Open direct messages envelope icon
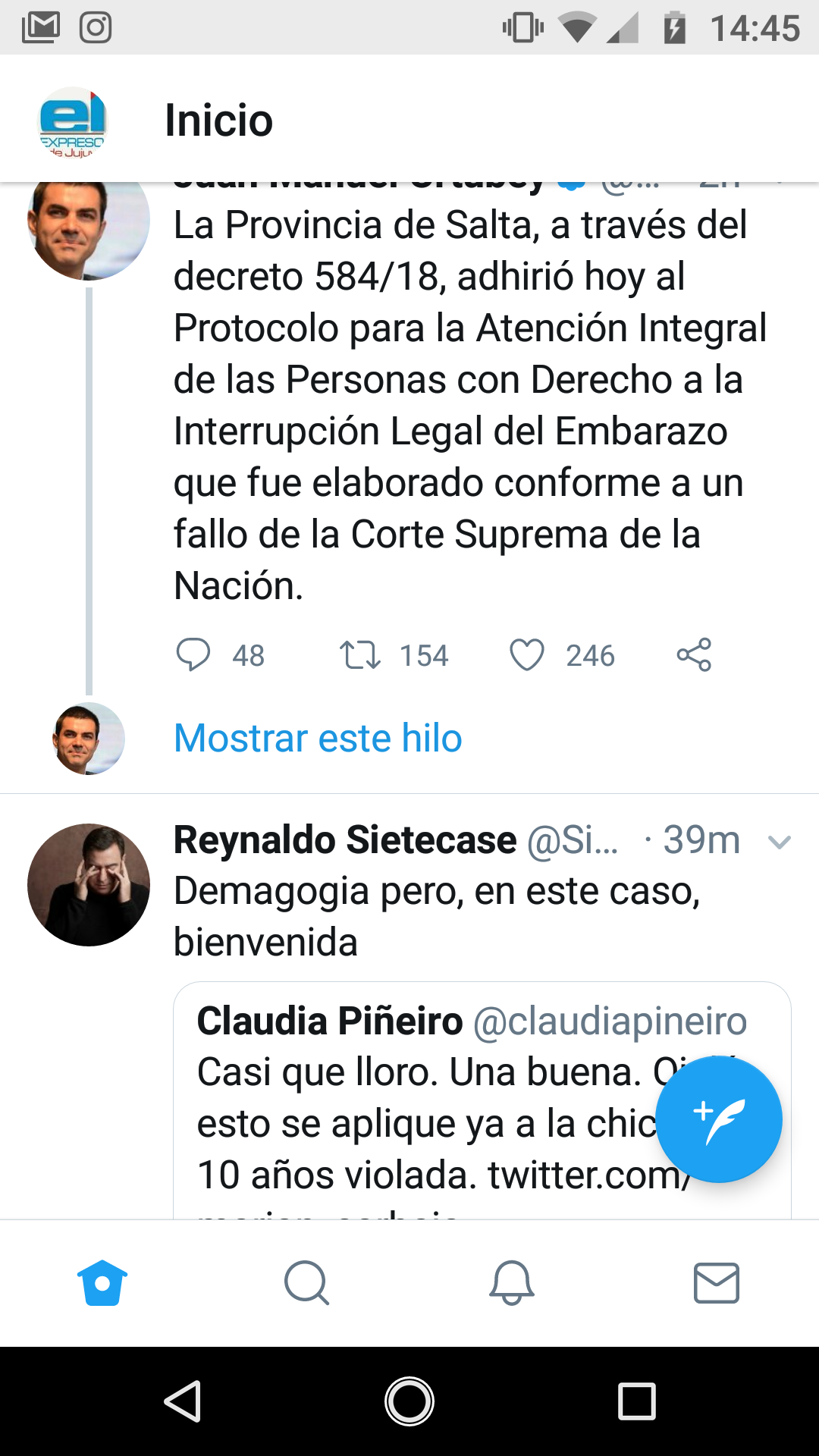Viewport: 819px width, 1456px height. point(717,1283)
